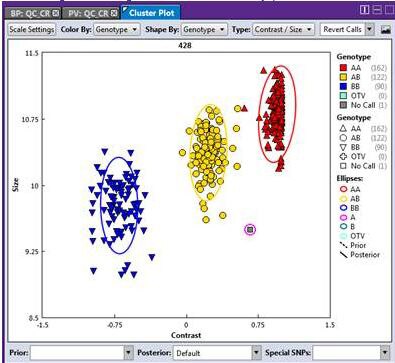This screenshot has width=395, height=363.
Task: Click the yellow AB color legend swatch
Action: 343,77
